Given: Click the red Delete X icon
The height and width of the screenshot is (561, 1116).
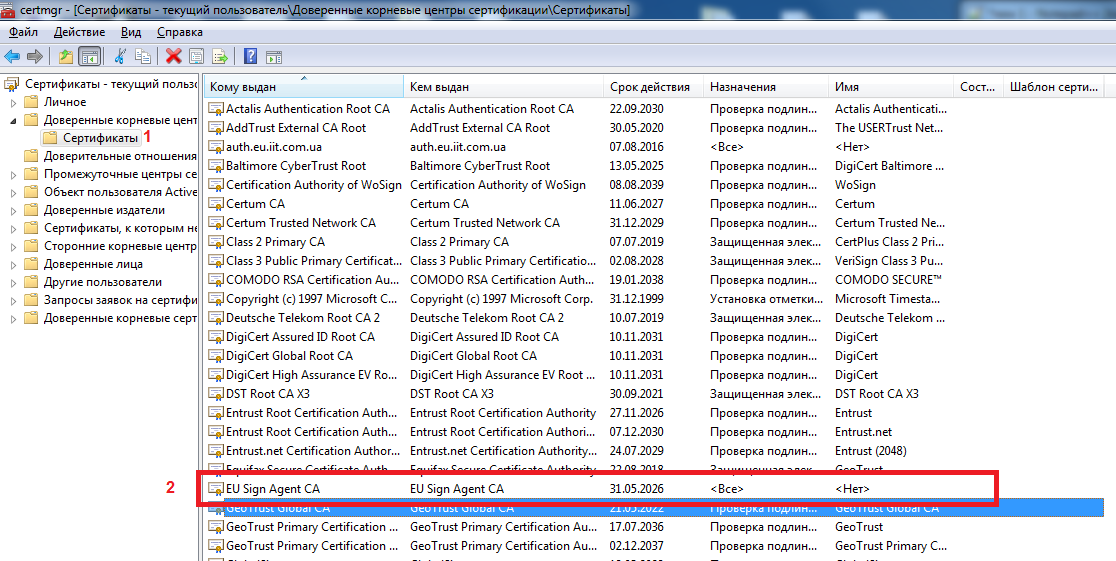Looking at the screenshot, I should [x=174, y=56].
